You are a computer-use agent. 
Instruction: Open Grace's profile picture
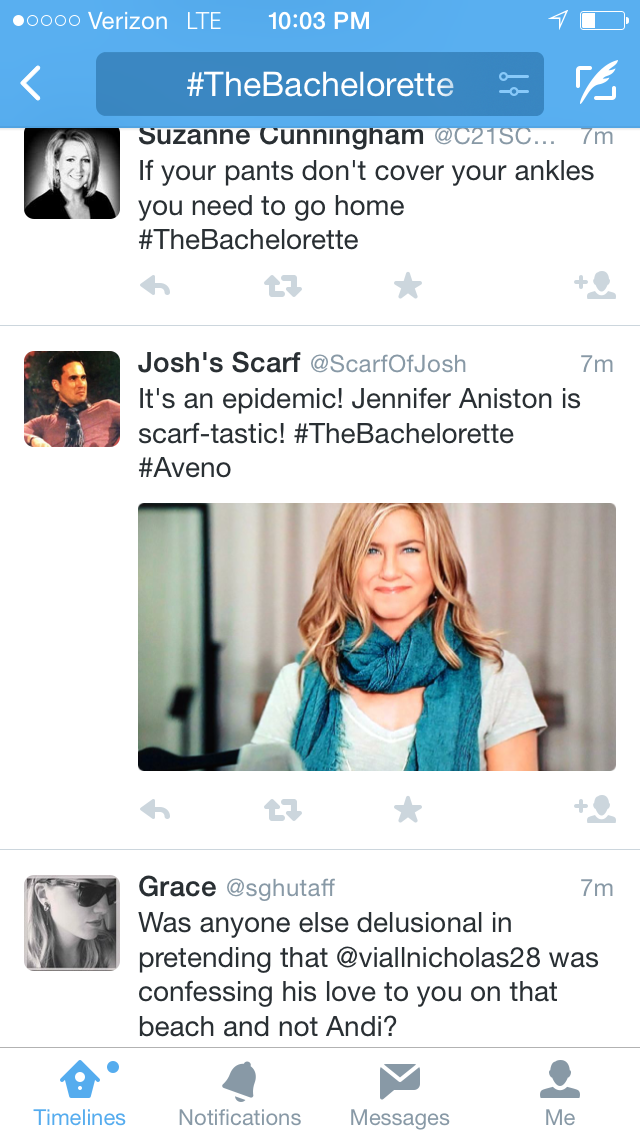click(x=72, y=923)
